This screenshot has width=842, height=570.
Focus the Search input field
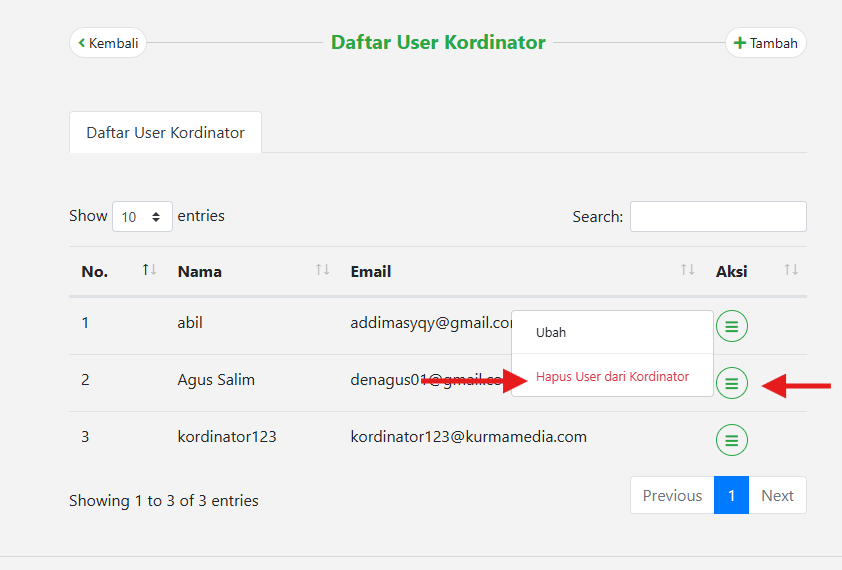[718, 217]
